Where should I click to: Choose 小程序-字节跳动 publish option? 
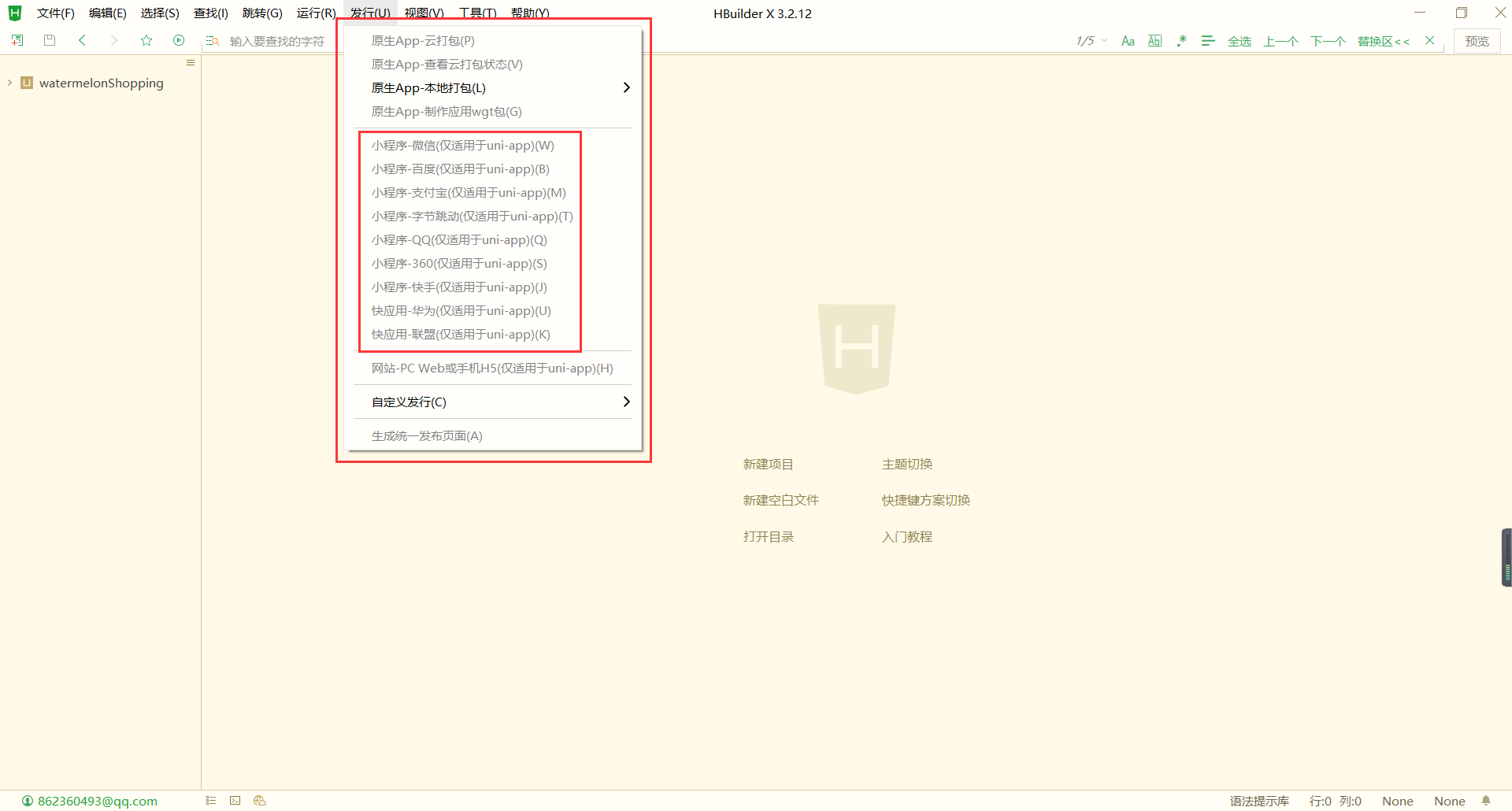click(472, 217)
